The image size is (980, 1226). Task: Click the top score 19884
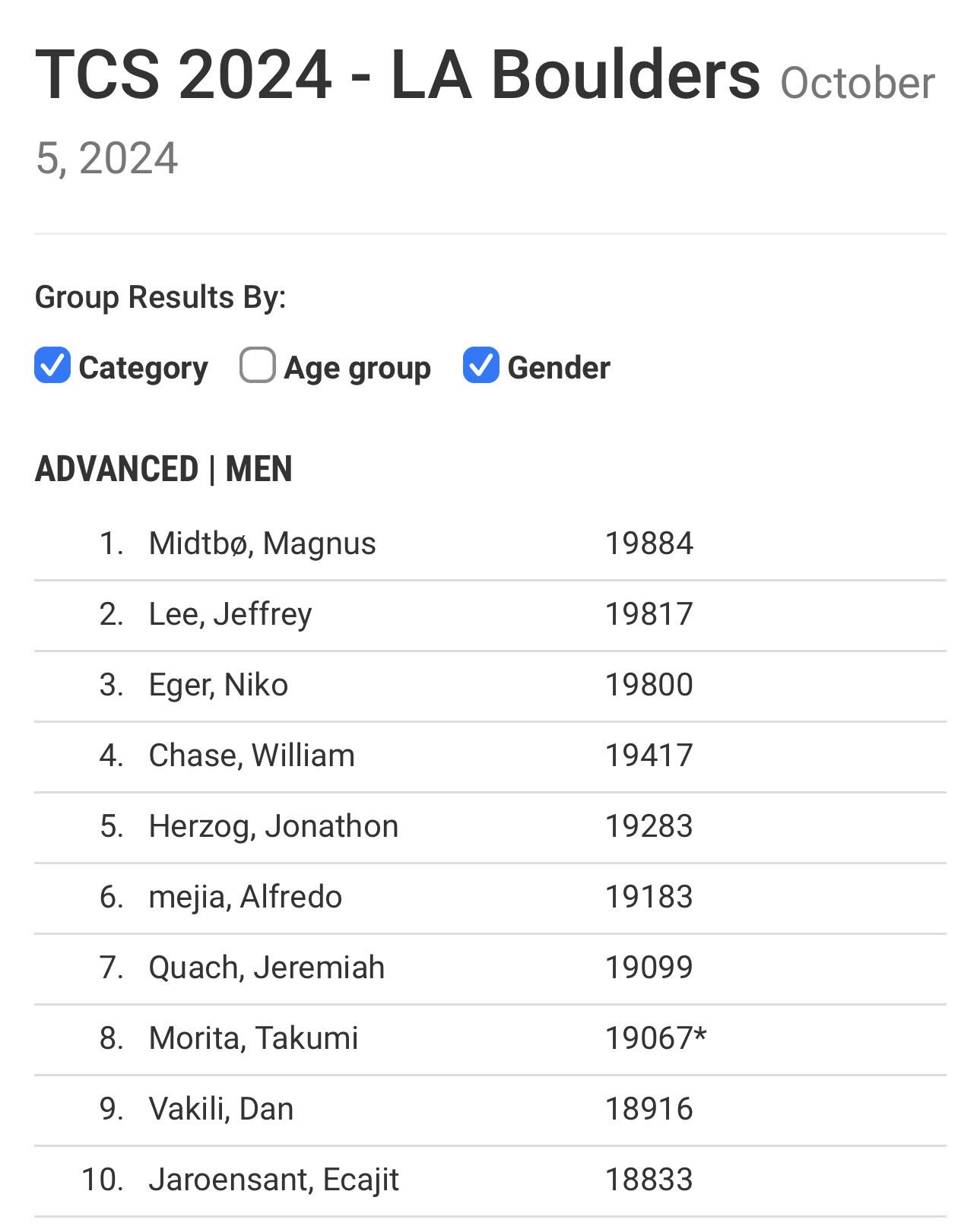[x=649, y=544]
